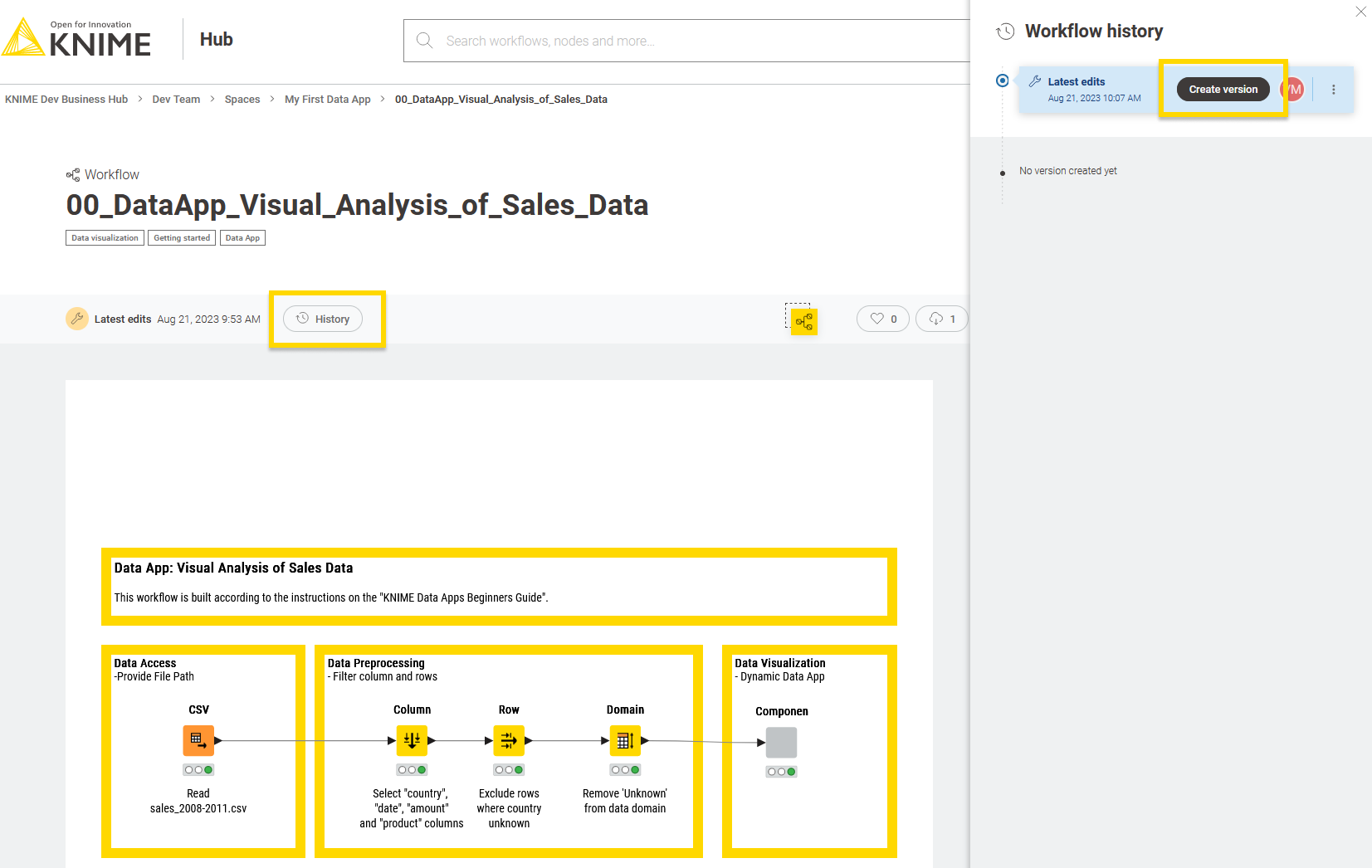The height and width of the screenshot is (868, 1372).
Task: Close the Workflow history panel
Action: [x=1360, y=12]
